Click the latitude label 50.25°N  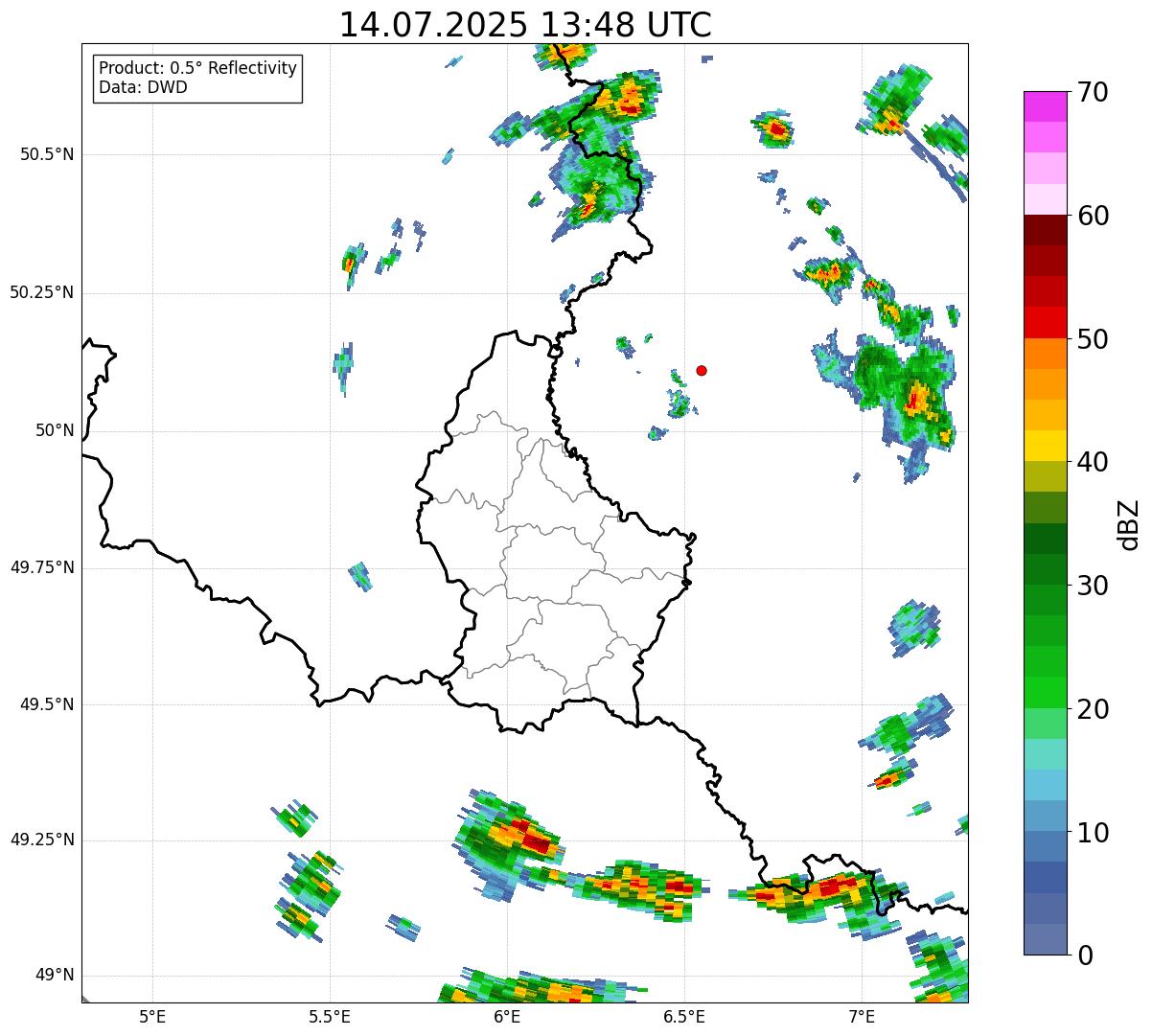[42, 292]
